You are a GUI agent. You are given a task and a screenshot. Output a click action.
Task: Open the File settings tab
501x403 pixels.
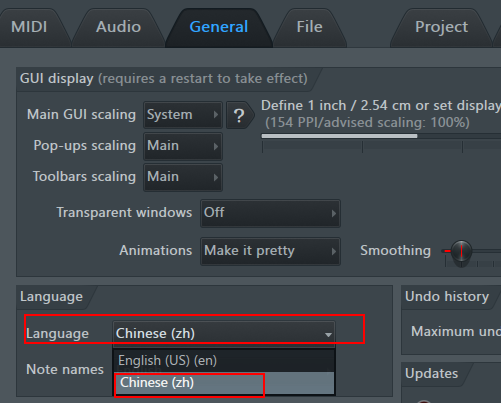310,27
